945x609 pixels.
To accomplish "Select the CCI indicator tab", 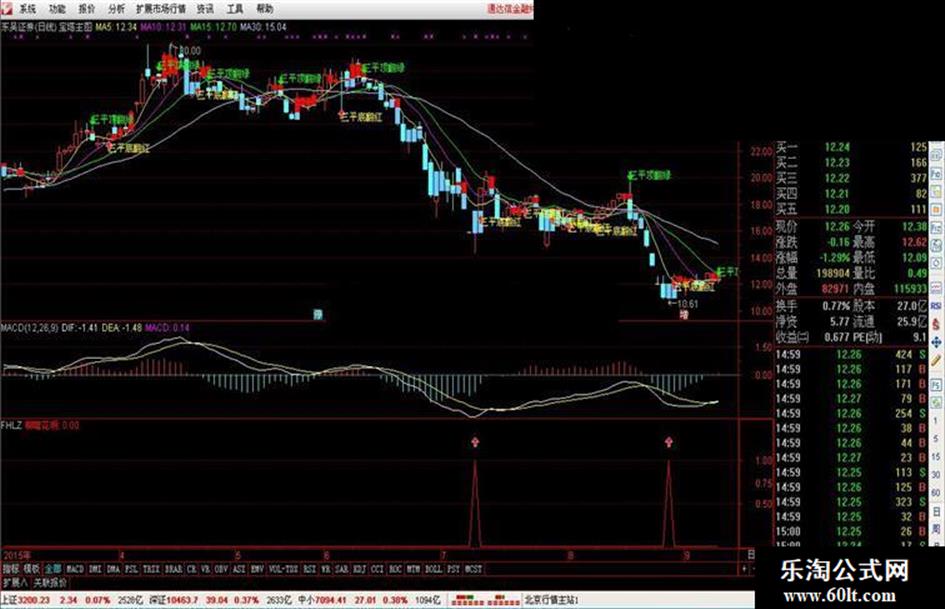I will click(x=376, y=569).
